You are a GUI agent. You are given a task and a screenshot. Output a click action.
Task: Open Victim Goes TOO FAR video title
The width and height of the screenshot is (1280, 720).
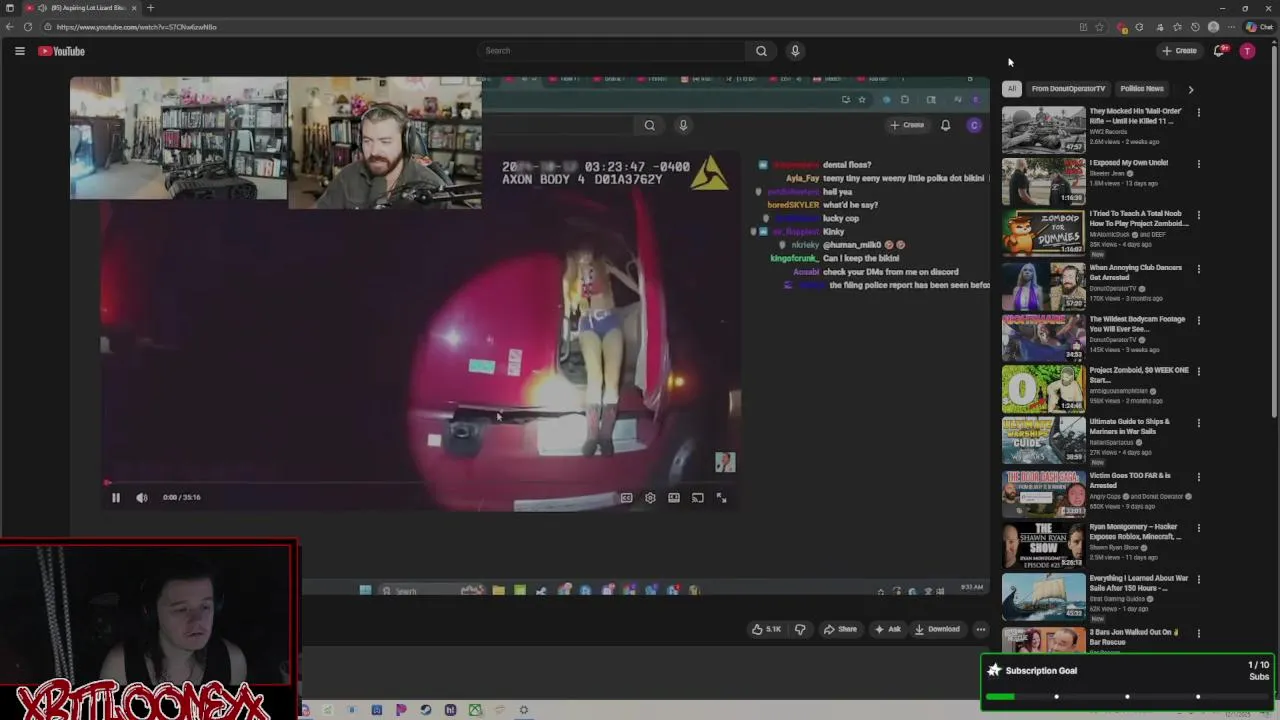tap(1130, 480)
